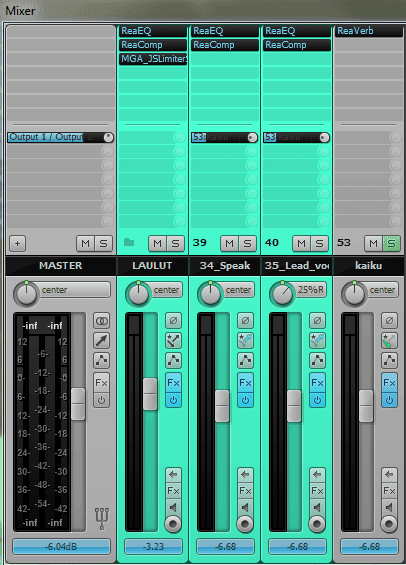
Task: Invert phase on 34_Speak track
Action: (245, 320)
